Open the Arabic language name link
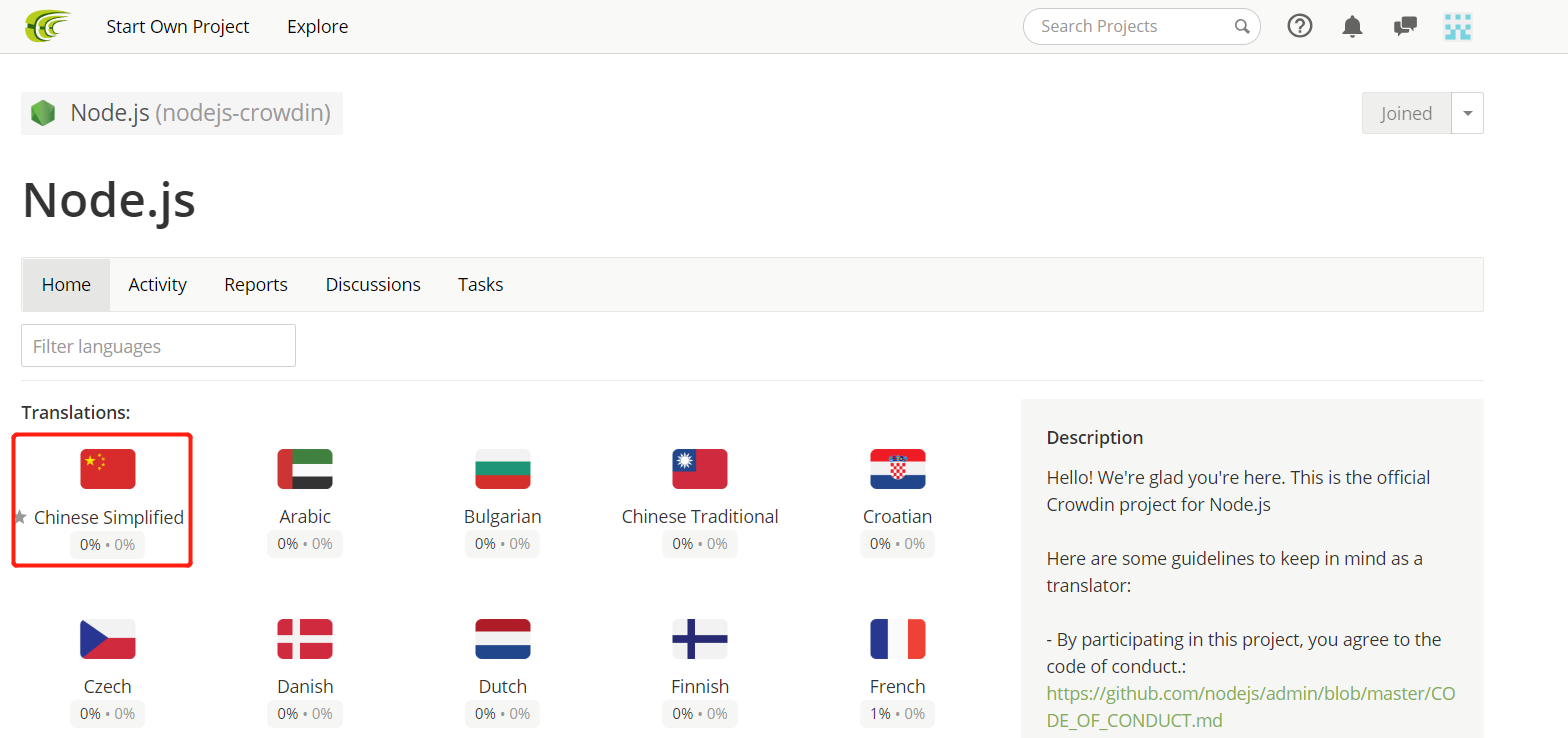This screenshot has height=738, width=1568. click(305, 517)
